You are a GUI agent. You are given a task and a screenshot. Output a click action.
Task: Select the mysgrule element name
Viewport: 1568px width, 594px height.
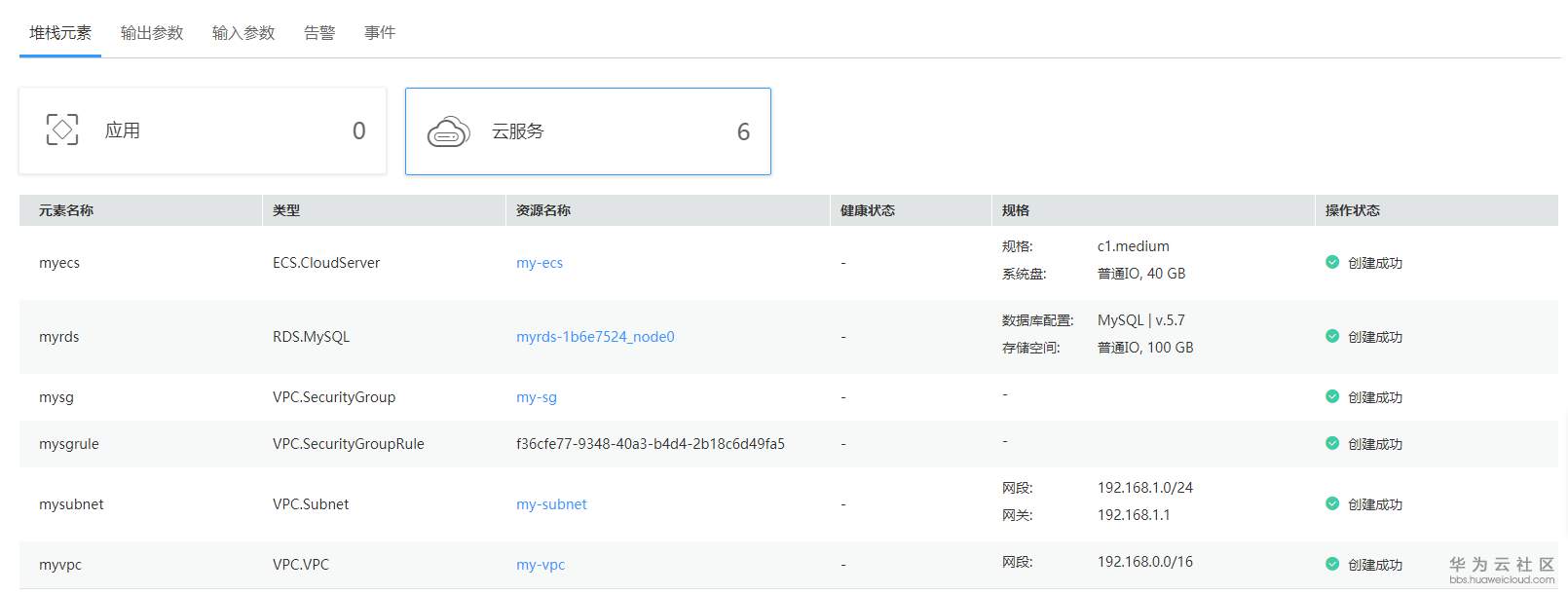[69, 444]
